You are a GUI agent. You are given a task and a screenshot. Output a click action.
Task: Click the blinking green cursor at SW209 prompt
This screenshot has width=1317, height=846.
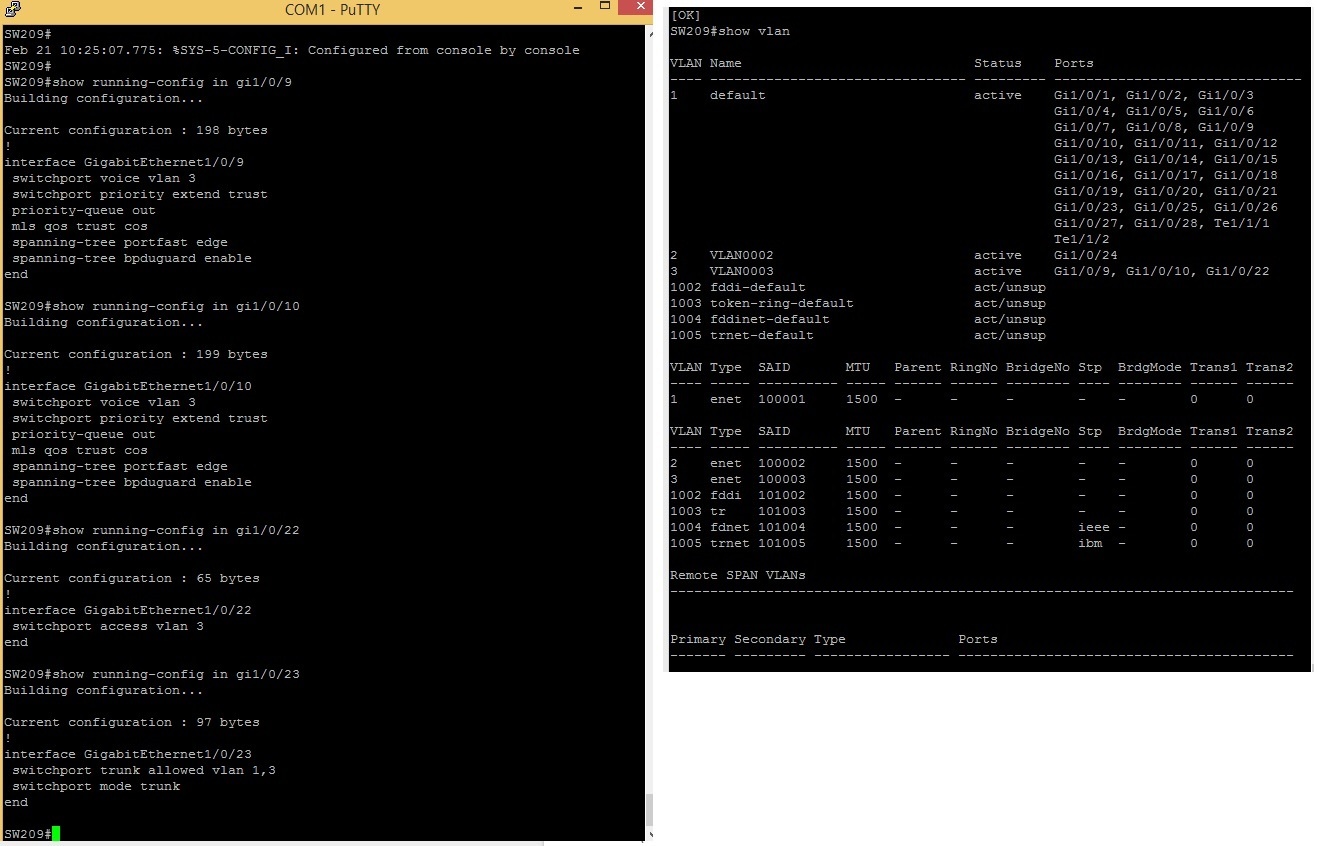pos(57,832)
